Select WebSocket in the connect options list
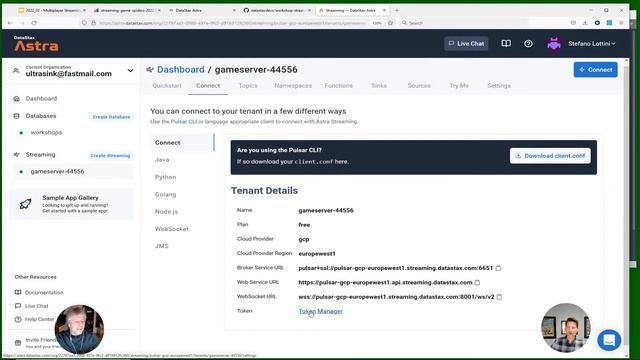640x360 pixels. click(171, 229)
